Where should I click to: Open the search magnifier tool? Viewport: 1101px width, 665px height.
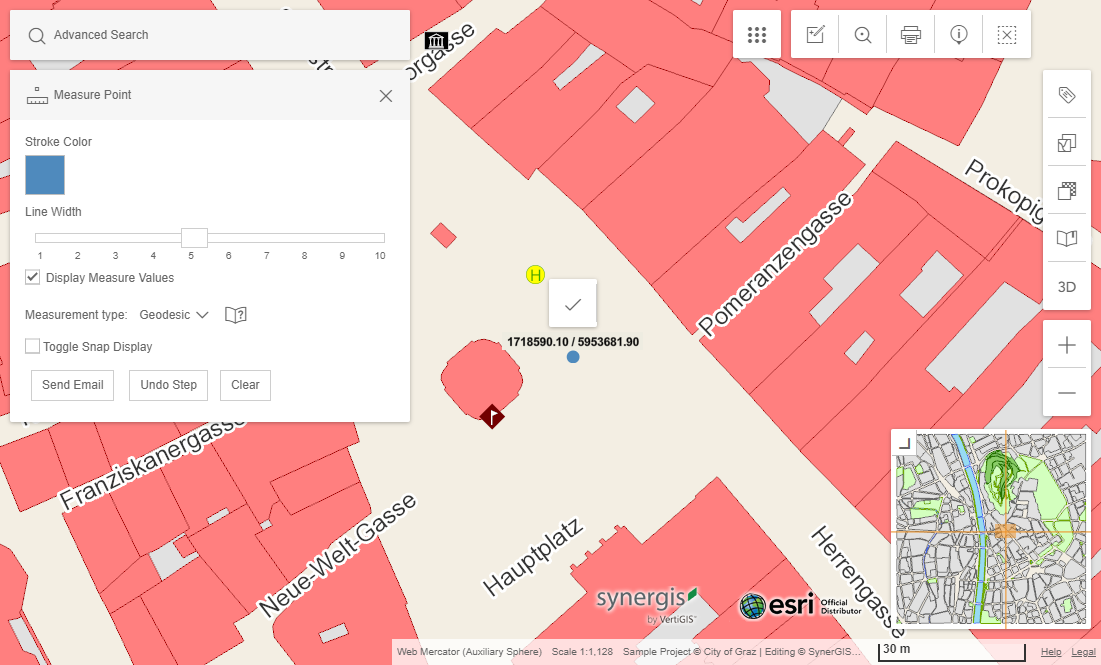coord(862,34)
